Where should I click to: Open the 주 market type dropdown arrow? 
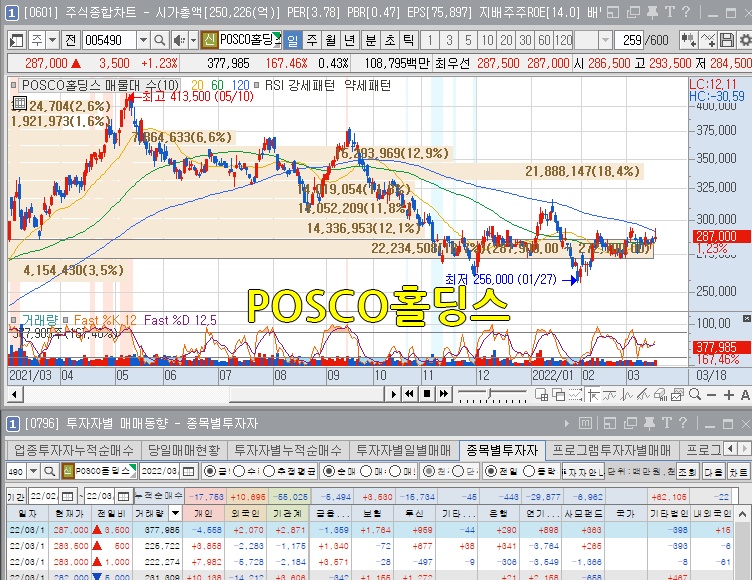(53, 40)
